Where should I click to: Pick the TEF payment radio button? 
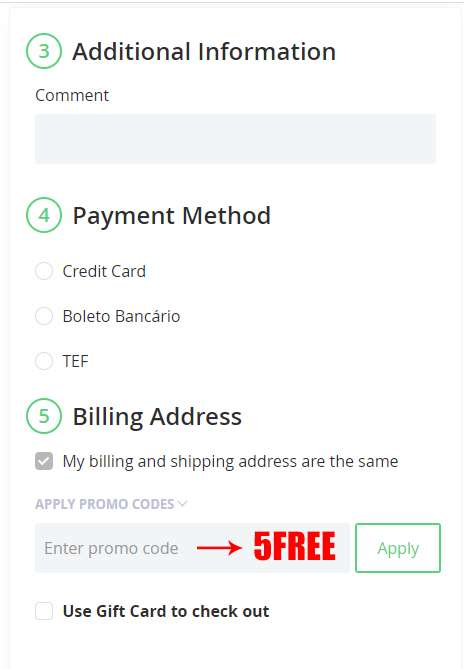(x=44, y=361)
